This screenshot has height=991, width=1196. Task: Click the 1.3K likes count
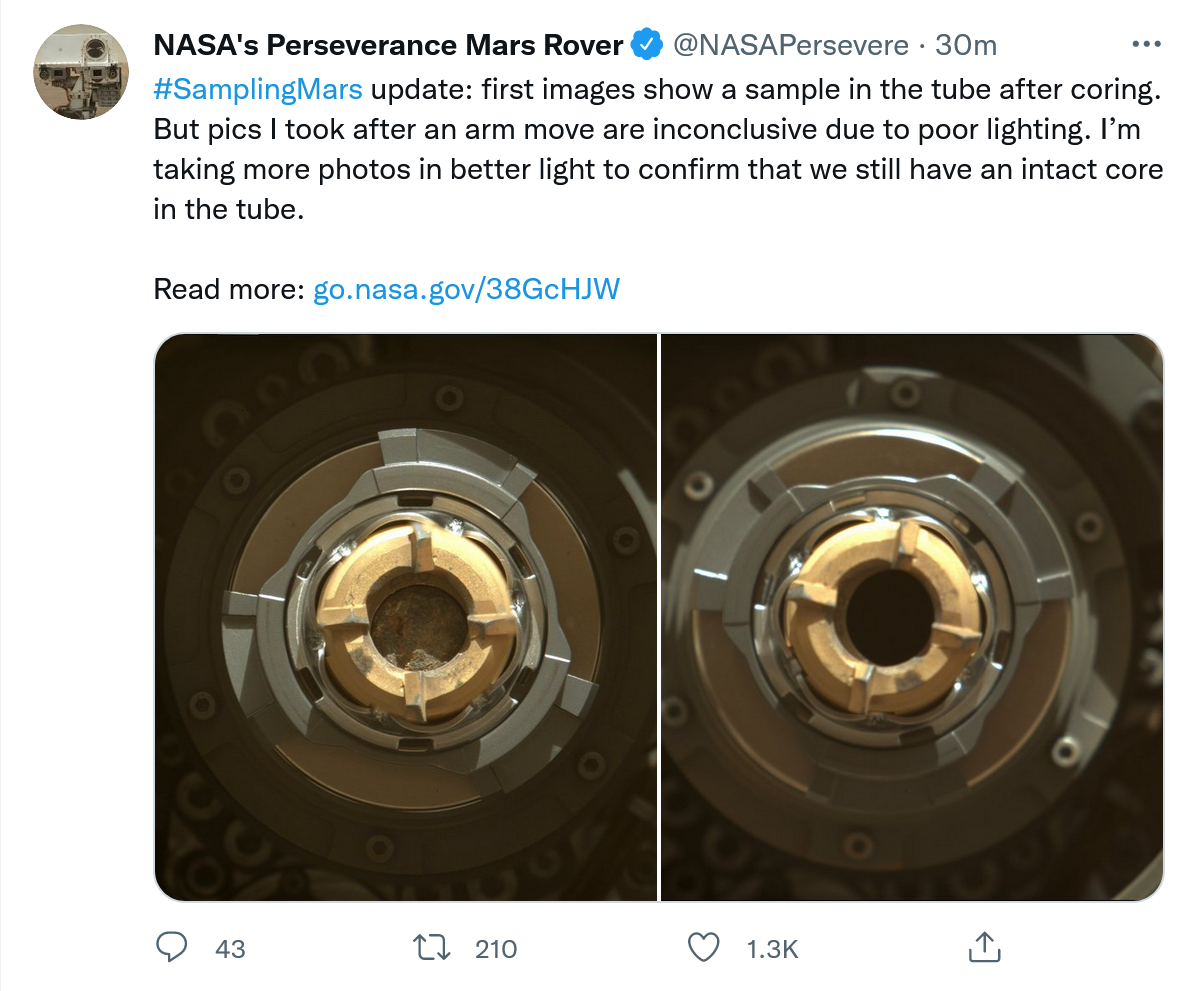pyautogui.click(x=772, y=948)
